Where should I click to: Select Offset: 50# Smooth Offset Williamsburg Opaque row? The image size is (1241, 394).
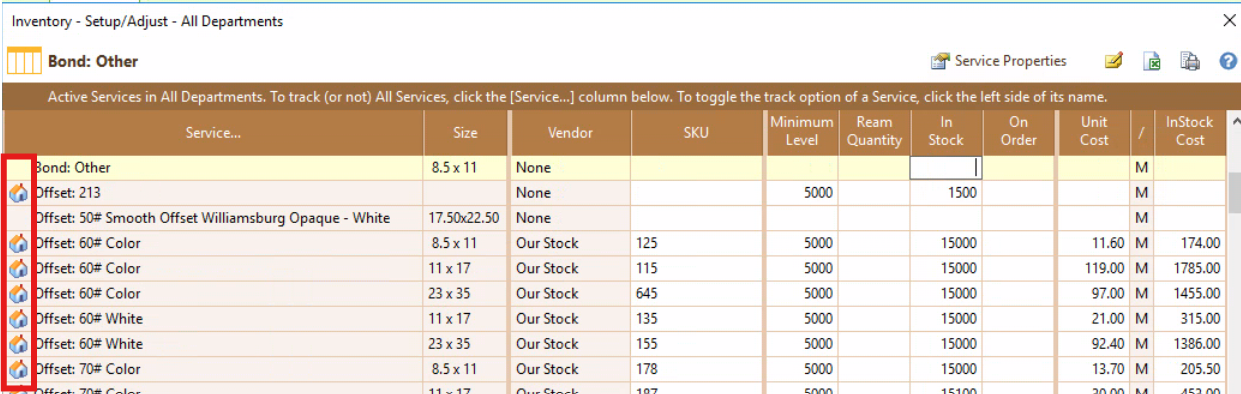212,218
